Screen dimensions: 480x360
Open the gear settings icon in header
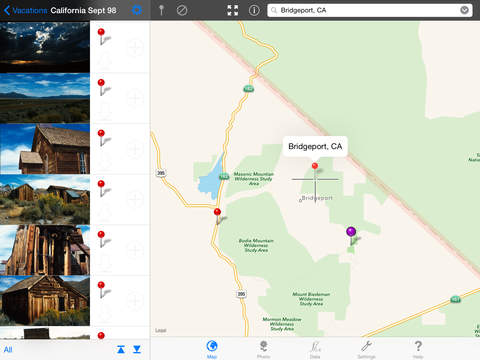137,10
